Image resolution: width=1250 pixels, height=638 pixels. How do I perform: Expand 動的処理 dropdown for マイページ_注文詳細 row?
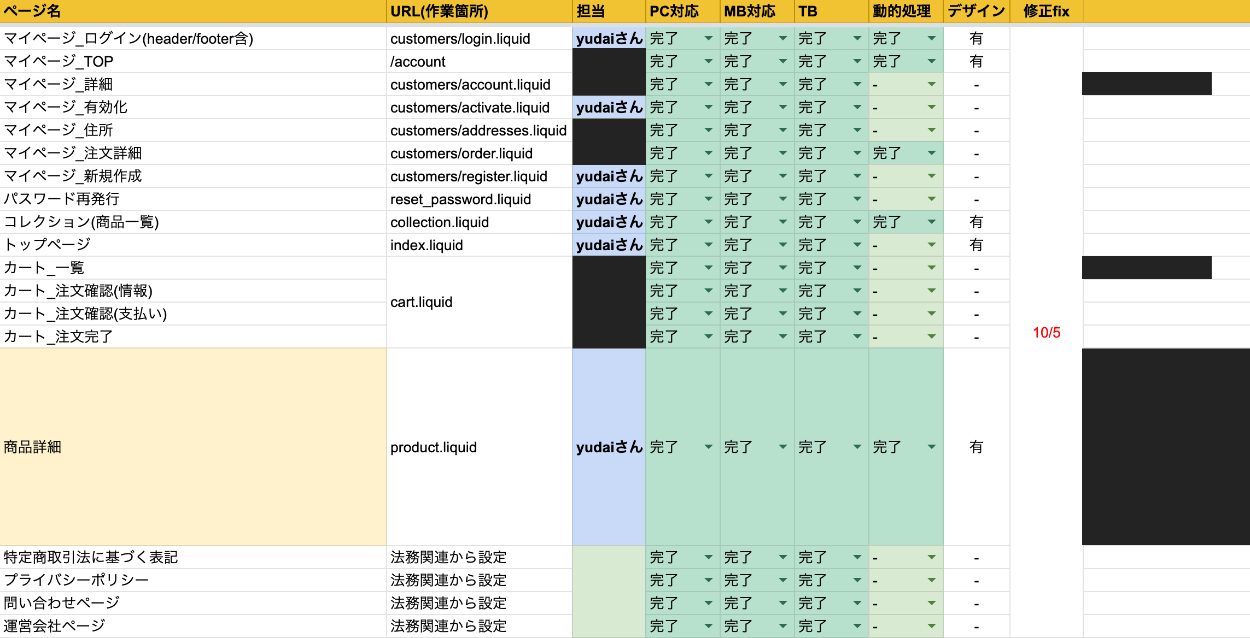pyautogui.click(x=932, y=154)
